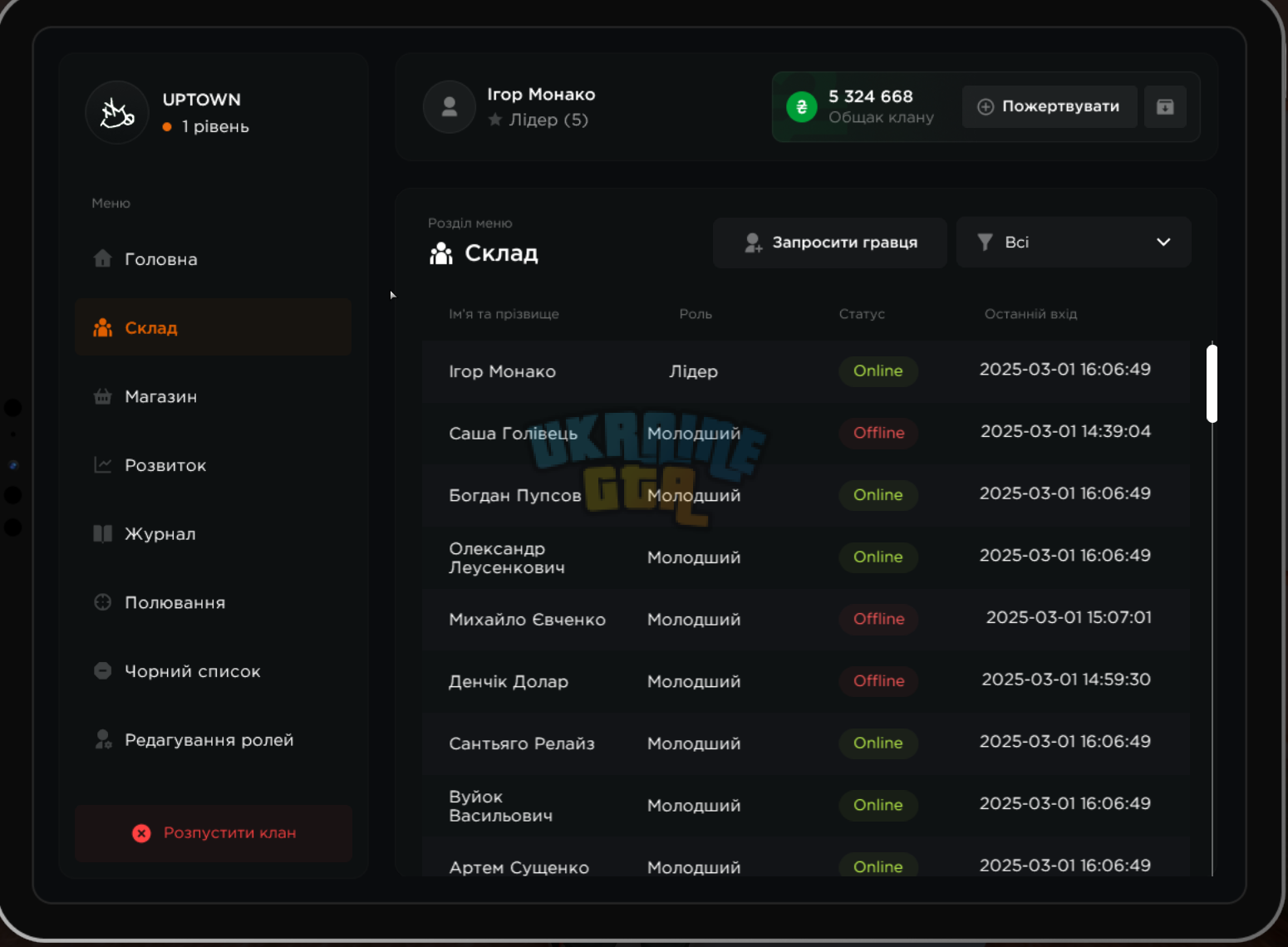Click the Полювання crosshair icon

coord(103,602)
